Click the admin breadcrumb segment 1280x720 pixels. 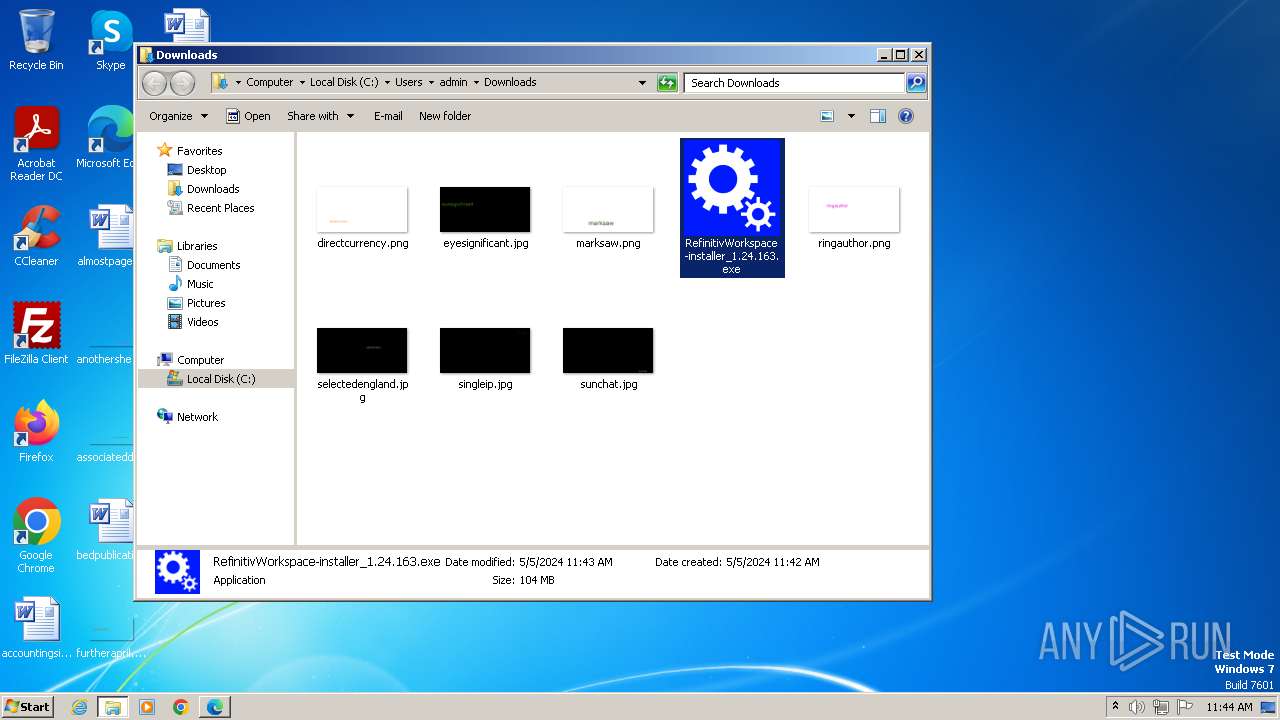coord(453,83)
